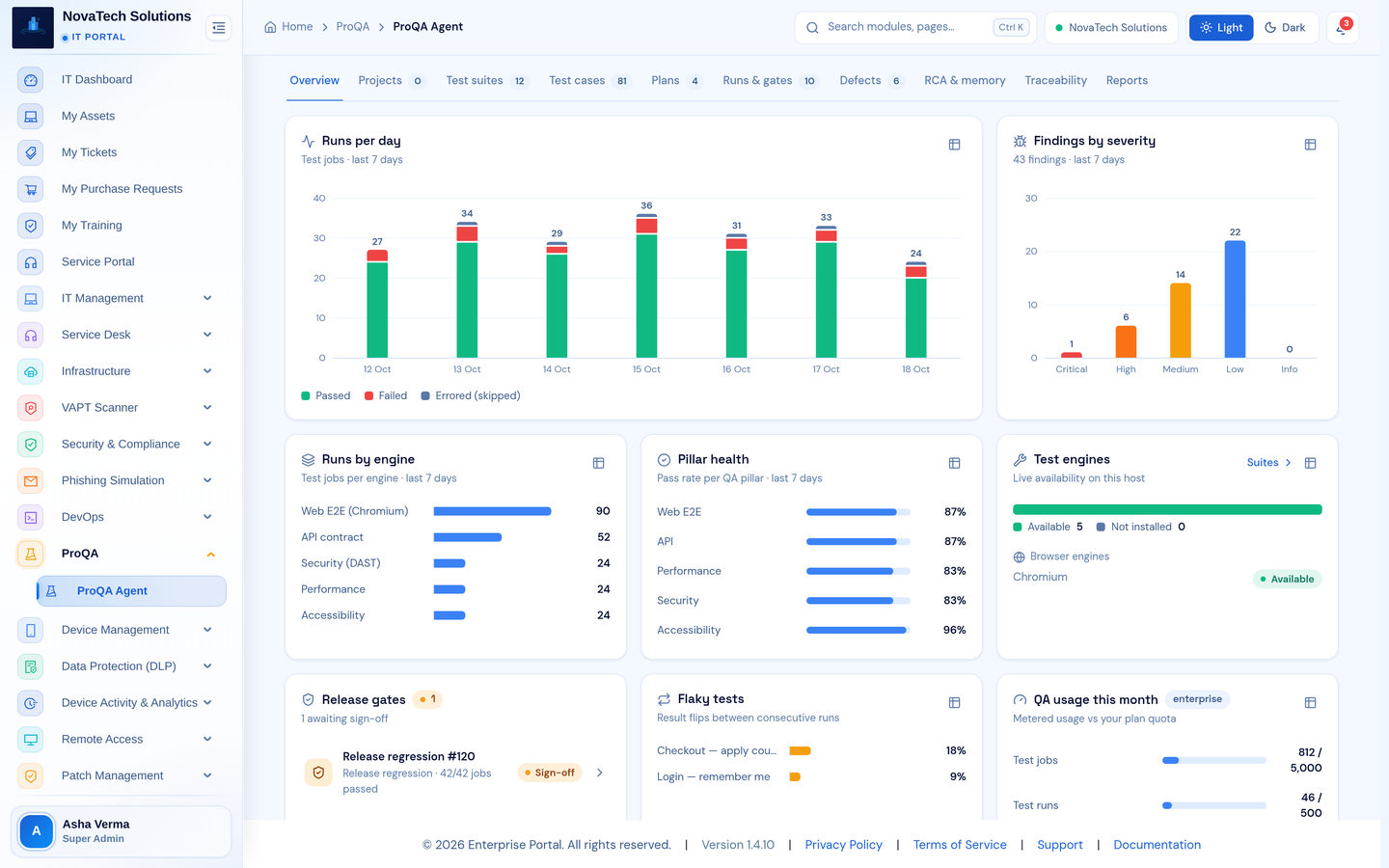Open the Documentation footer link
The image size is (1389, 868).
[x=1157, y=845]
